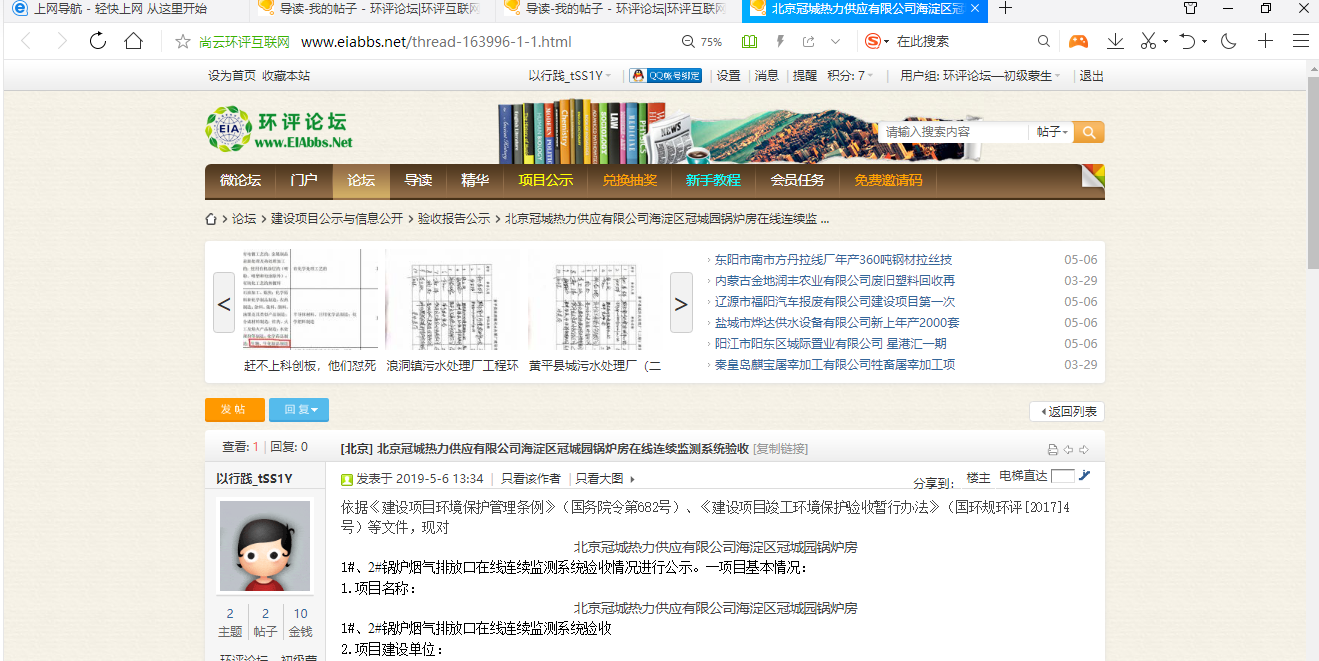Open the "回复" dropdown button
The height and width of the screenshot is (661, 1319).
(x=299, y=410)
